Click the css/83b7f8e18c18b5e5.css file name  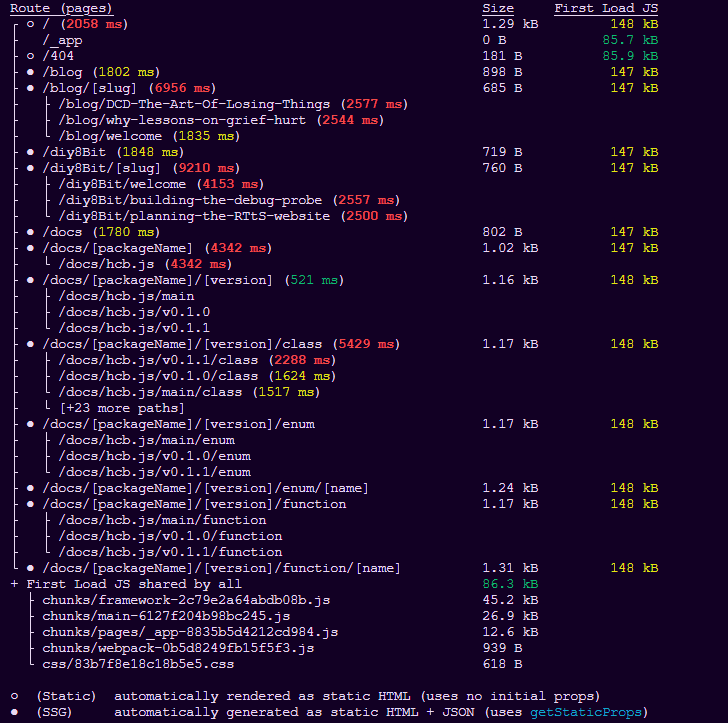138,664
